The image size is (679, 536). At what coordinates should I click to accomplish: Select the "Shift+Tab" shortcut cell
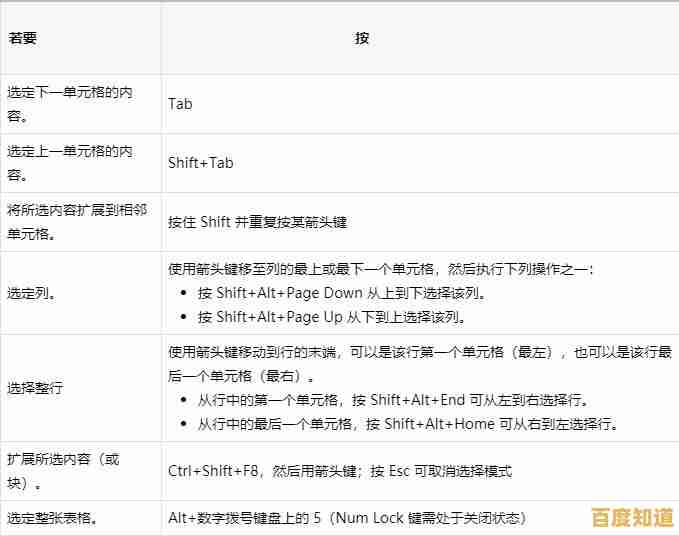click(x=200, y=163)
